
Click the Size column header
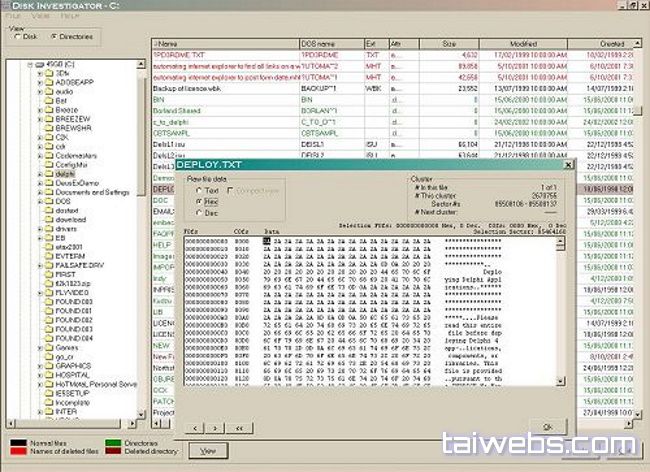tap(447, 45)
